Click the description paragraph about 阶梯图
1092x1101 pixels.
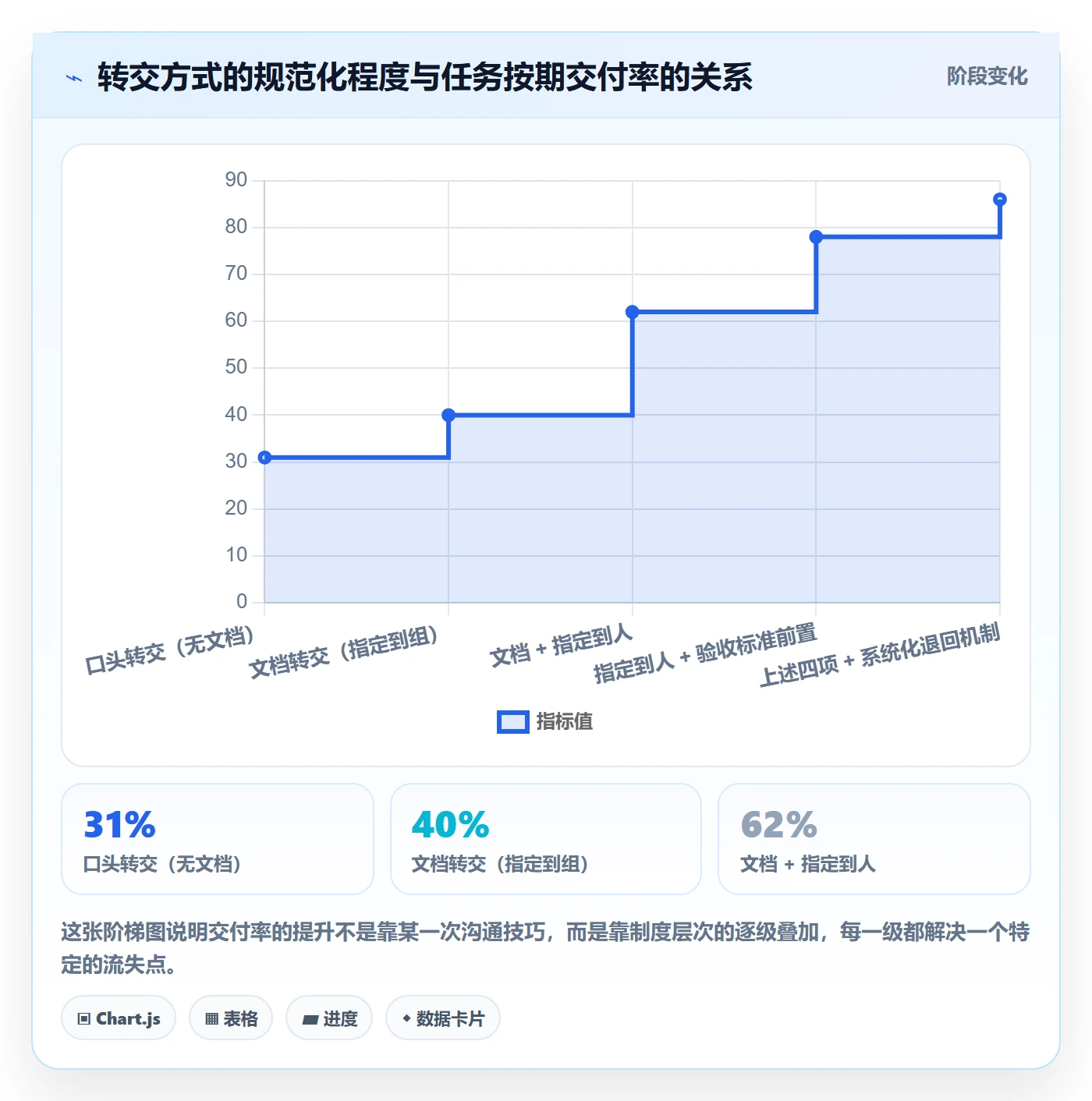(545, 948)
